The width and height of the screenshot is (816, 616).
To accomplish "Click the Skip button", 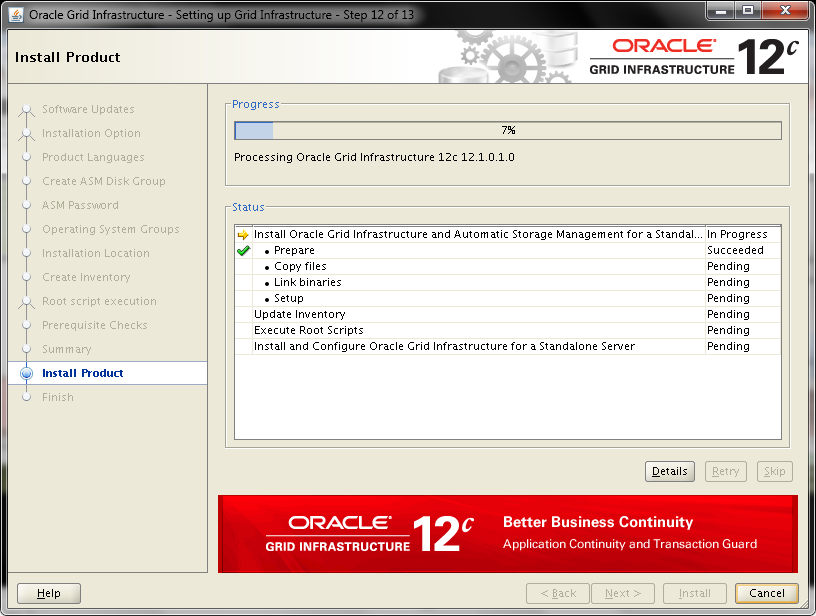I will (774, 471).
